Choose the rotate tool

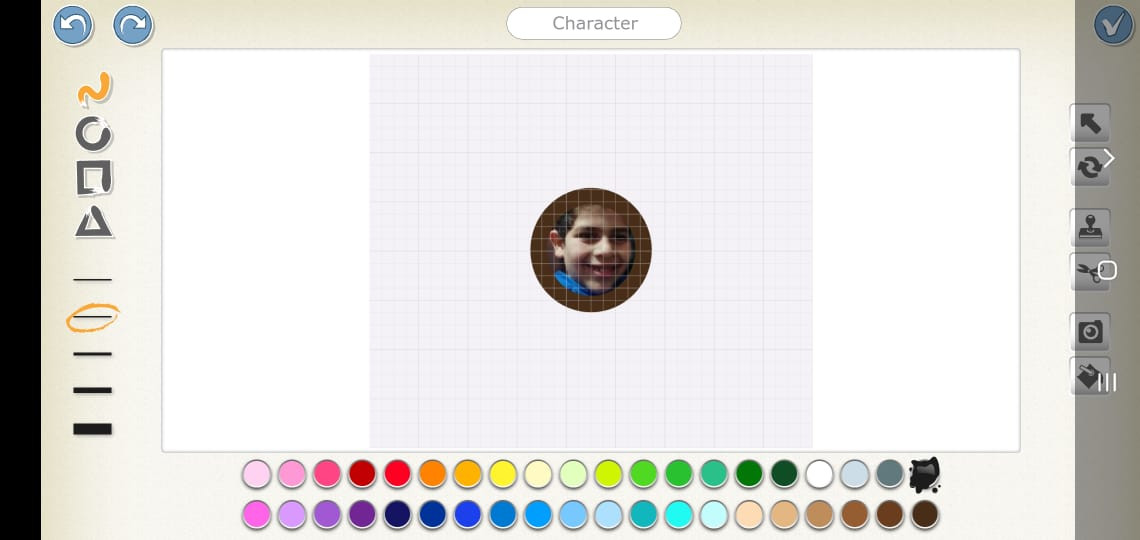pos(1090,167)
